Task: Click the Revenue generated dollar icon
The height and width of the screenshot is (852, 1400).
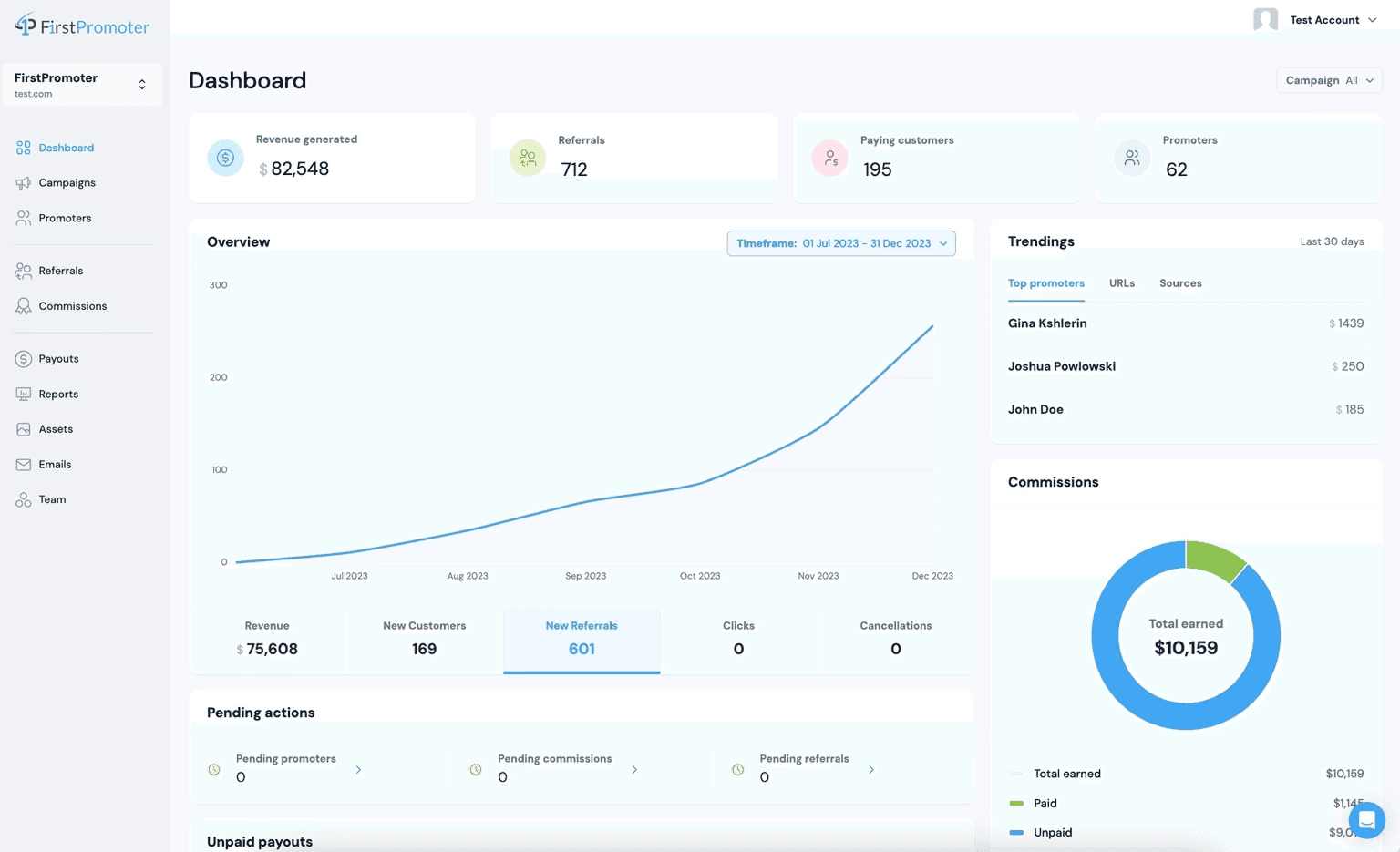Action: (225, 158)
